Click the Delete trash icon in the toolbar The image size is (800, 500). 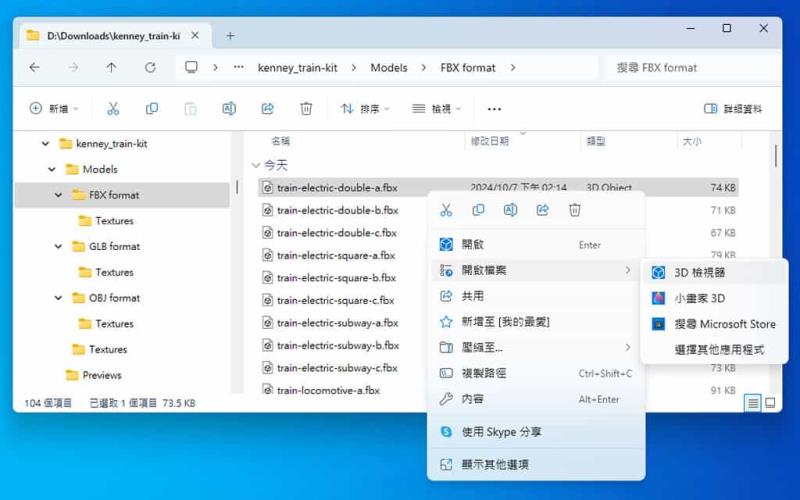[306, 109]
